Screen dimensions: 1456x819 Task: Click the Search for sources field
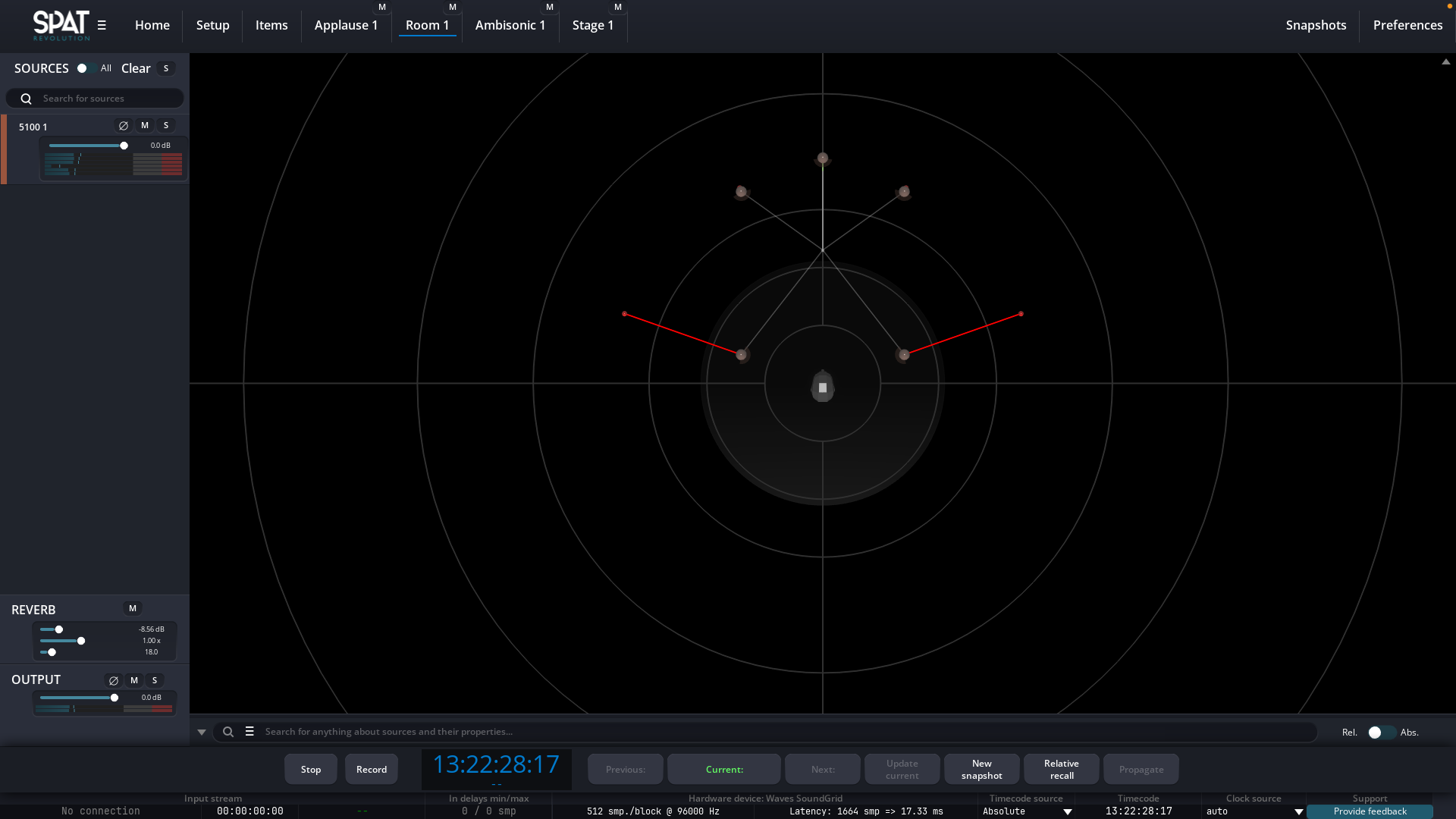[95, 99]
